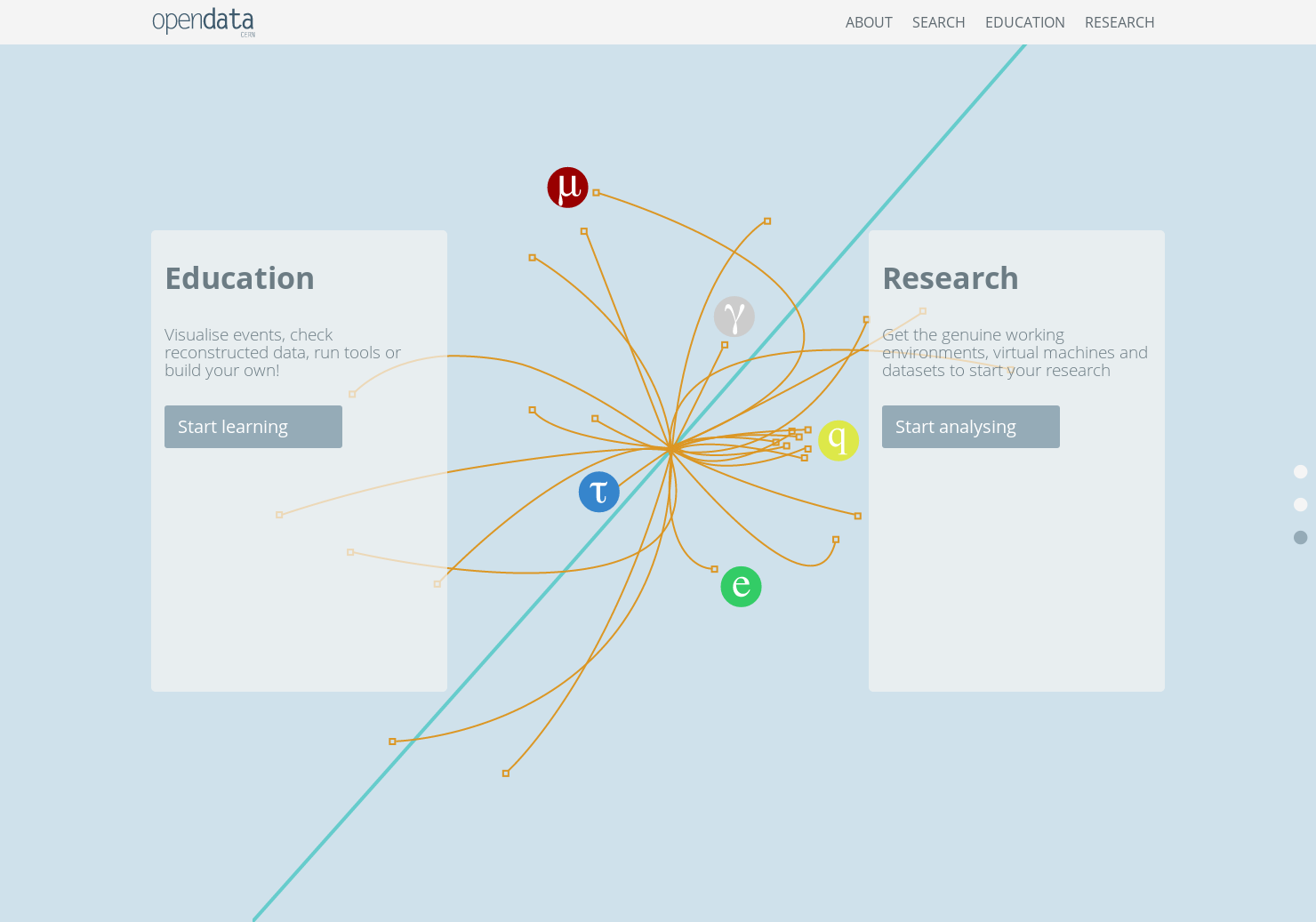Select the electron (e) particle icon
Viewport: 1316px width, 922px height.
click(x=741, y=586)
